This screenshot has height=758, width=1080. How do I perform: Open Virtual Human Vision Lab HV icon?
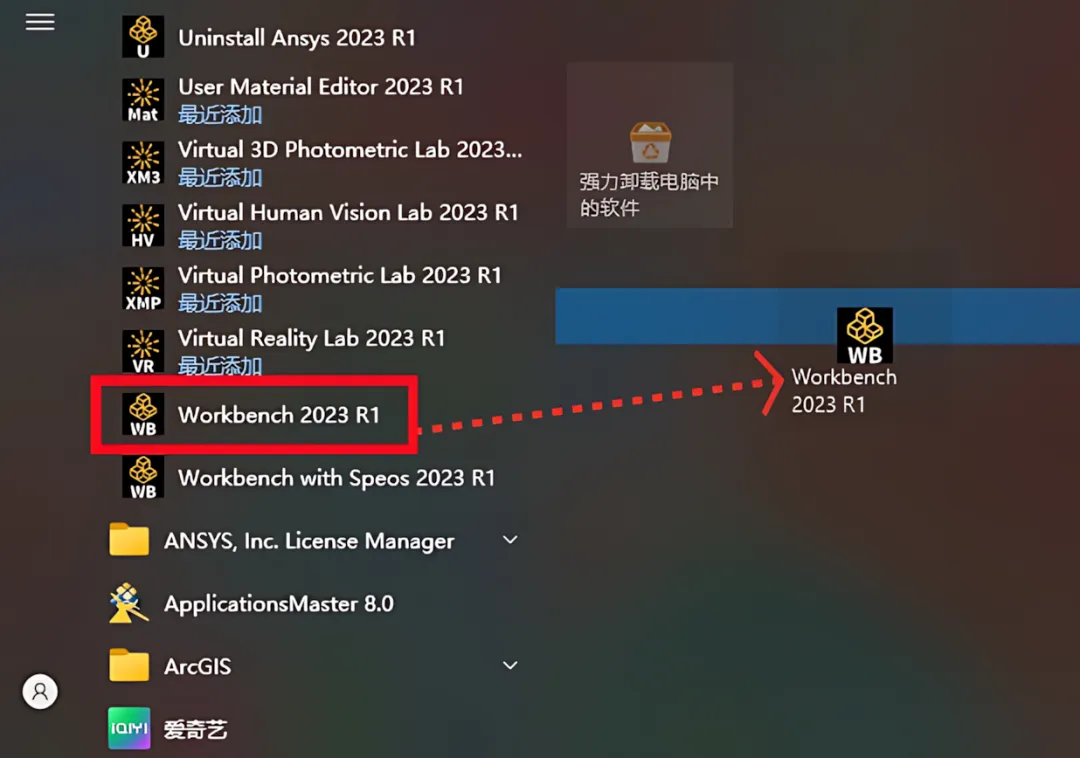(x=143, y=226)
